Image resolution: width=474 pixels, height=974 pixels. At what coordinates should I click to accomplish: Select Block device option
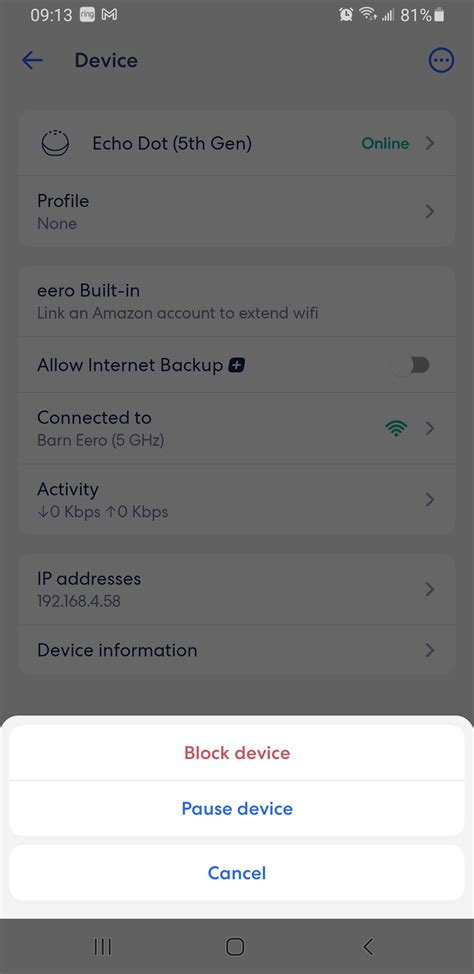pyautogui.click(x=237, y=753)
